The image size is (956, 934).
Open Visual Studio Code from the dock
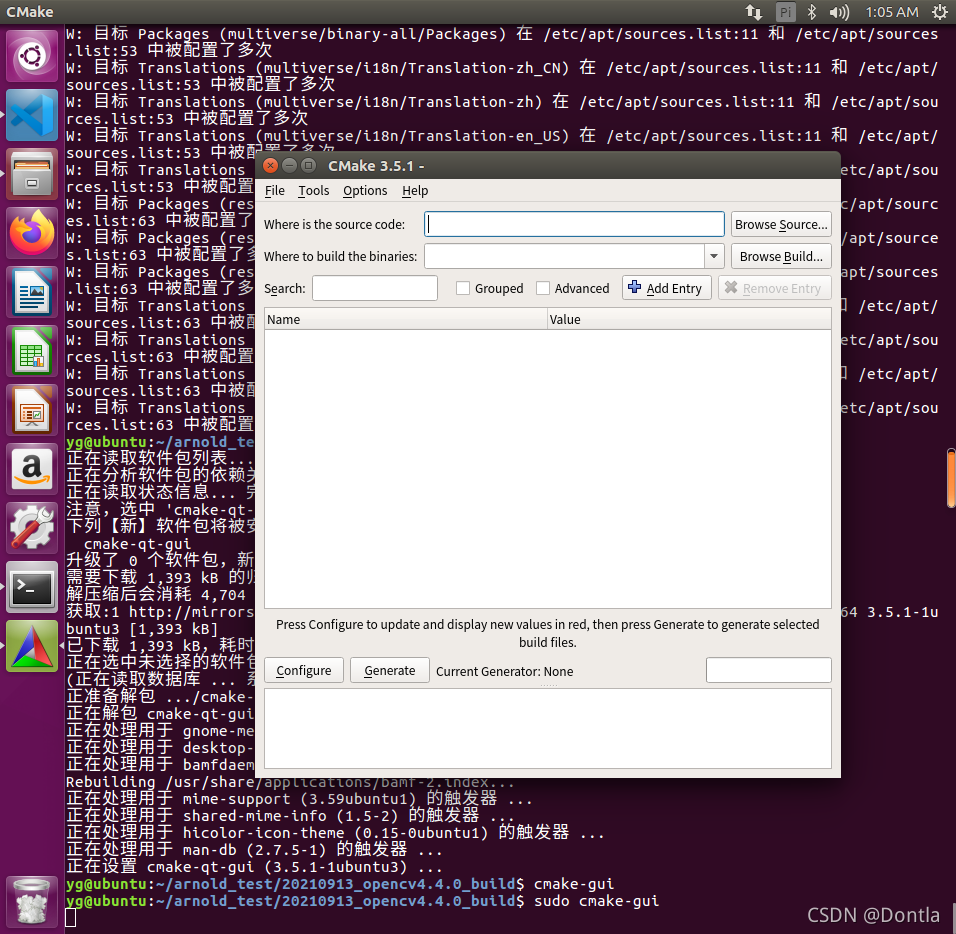pyautogui.click(x=32, y=116)
